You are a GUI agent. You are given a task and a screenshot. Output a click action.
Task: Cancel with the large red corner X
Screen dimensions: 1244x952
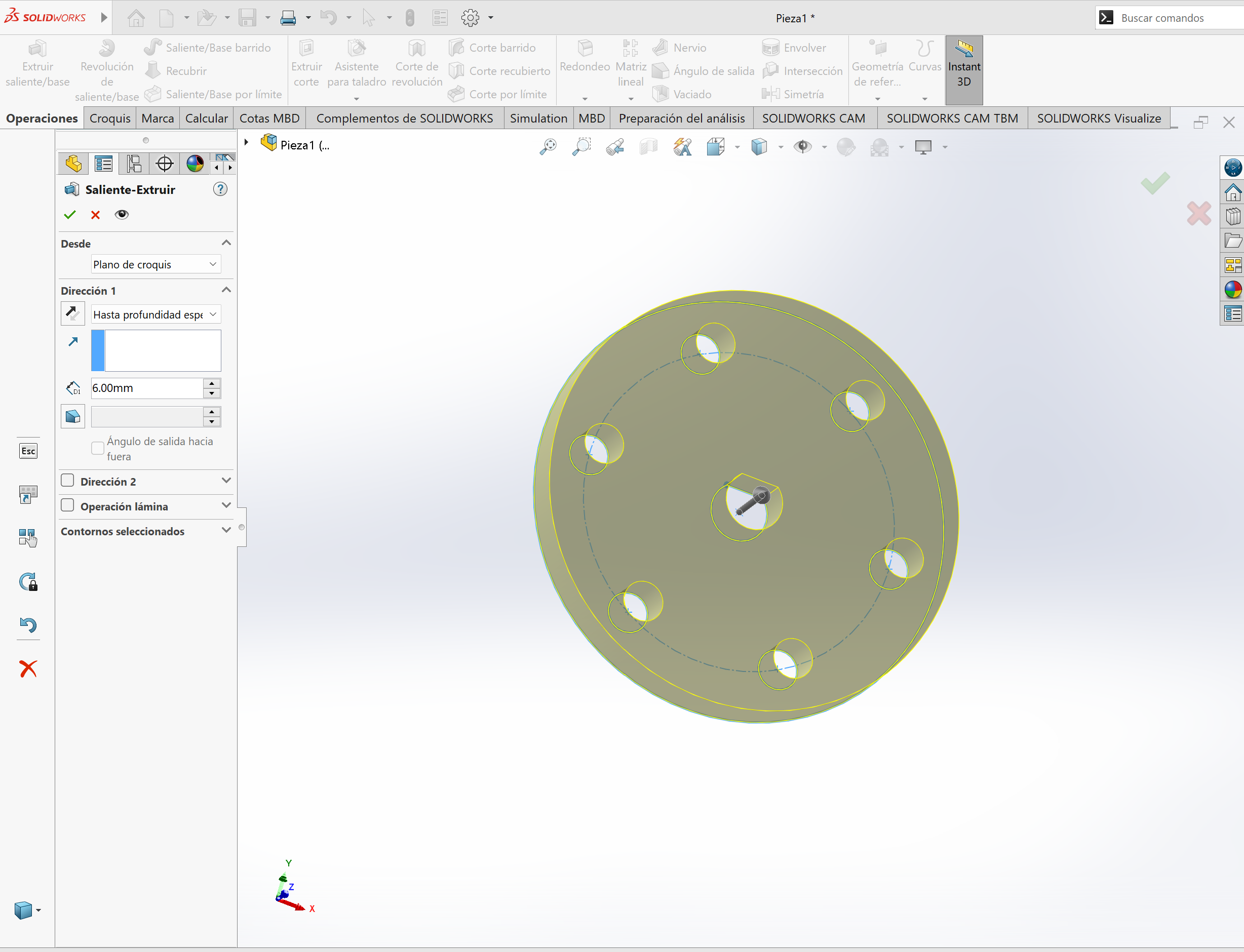(x=1198, y=214)
